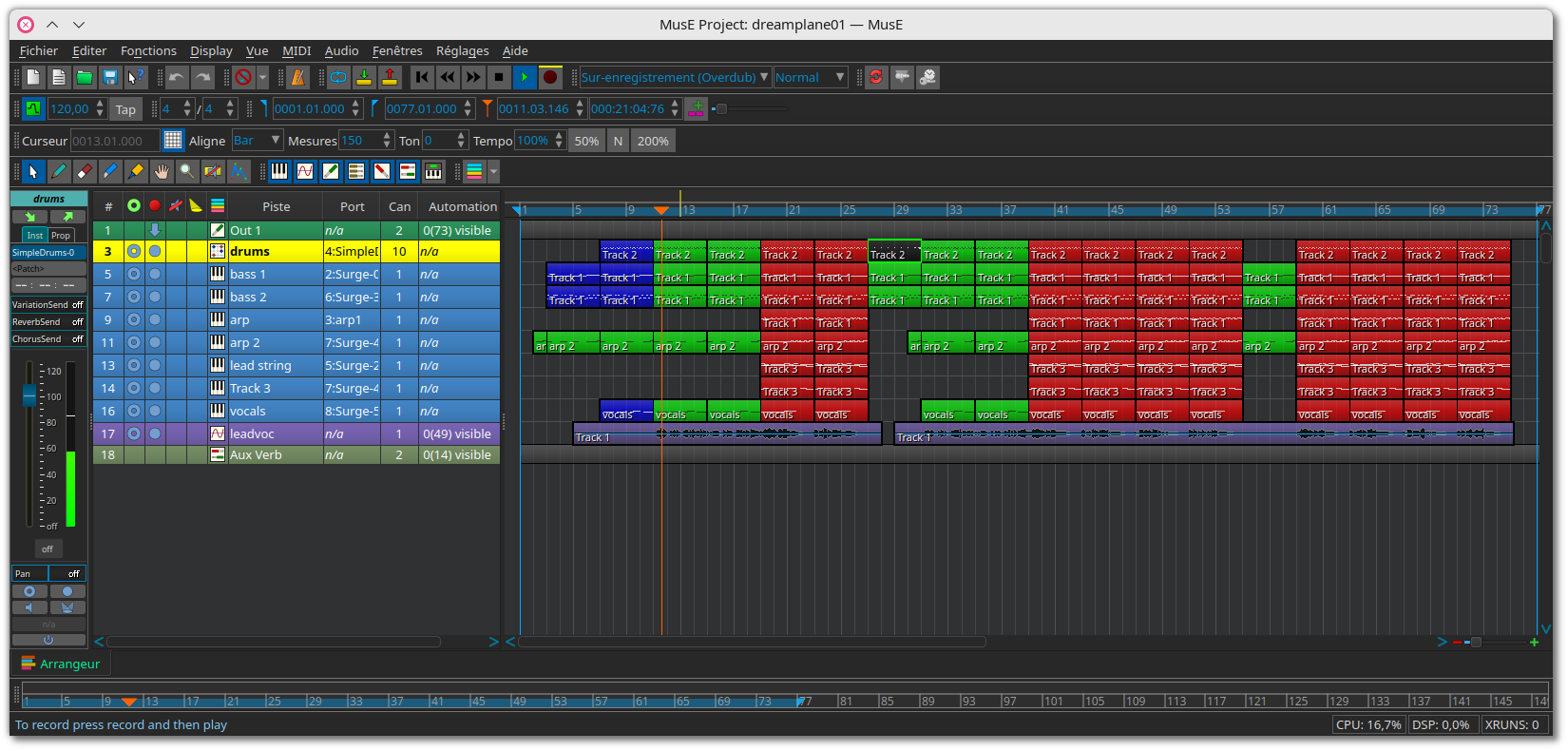Enable punch-out recording

point(390,77)
